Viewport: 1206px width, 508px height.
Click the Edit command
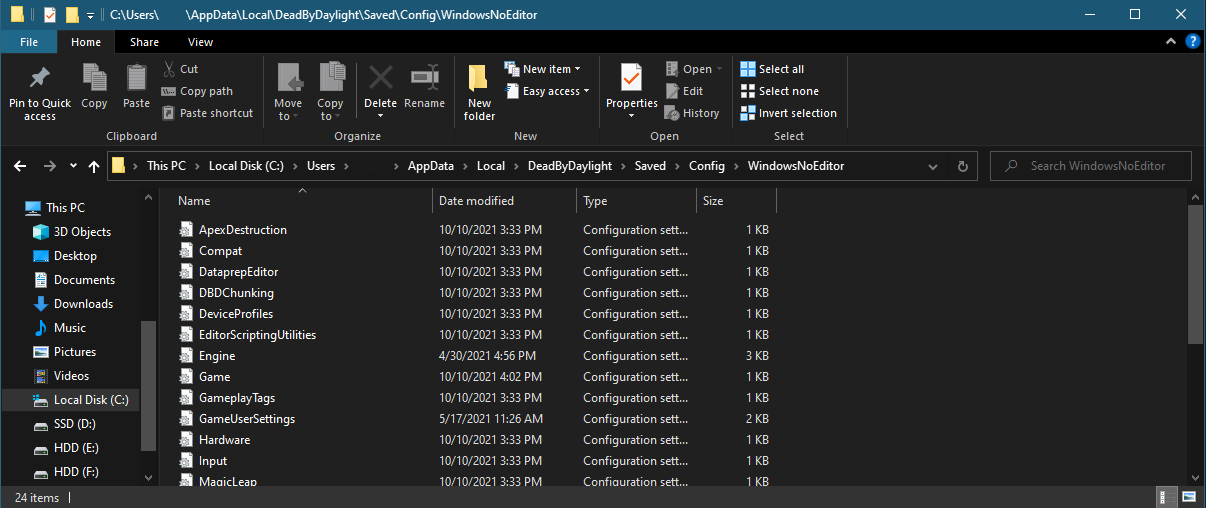[x=684, y=91]
